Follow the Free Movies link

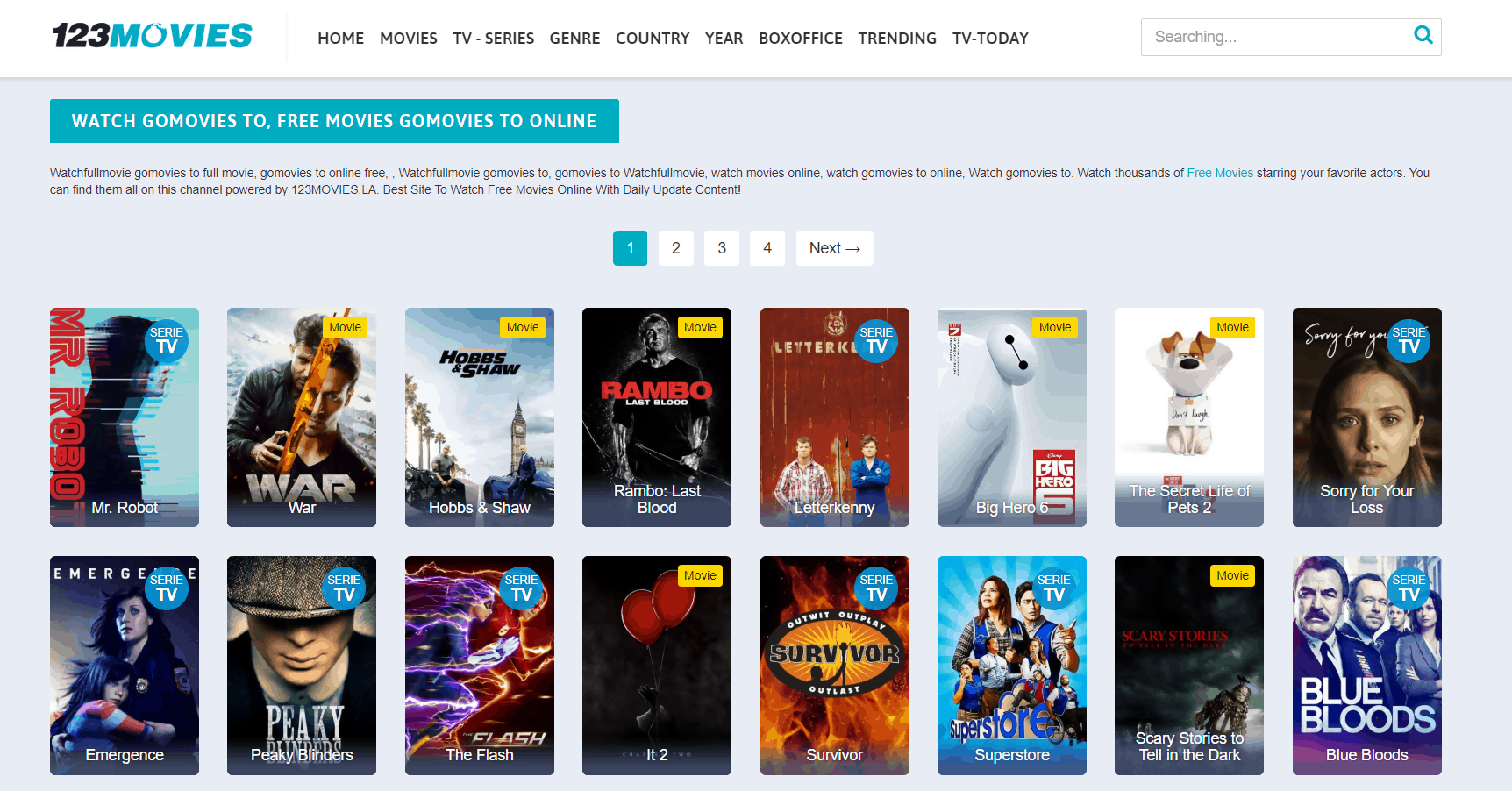1220,173
